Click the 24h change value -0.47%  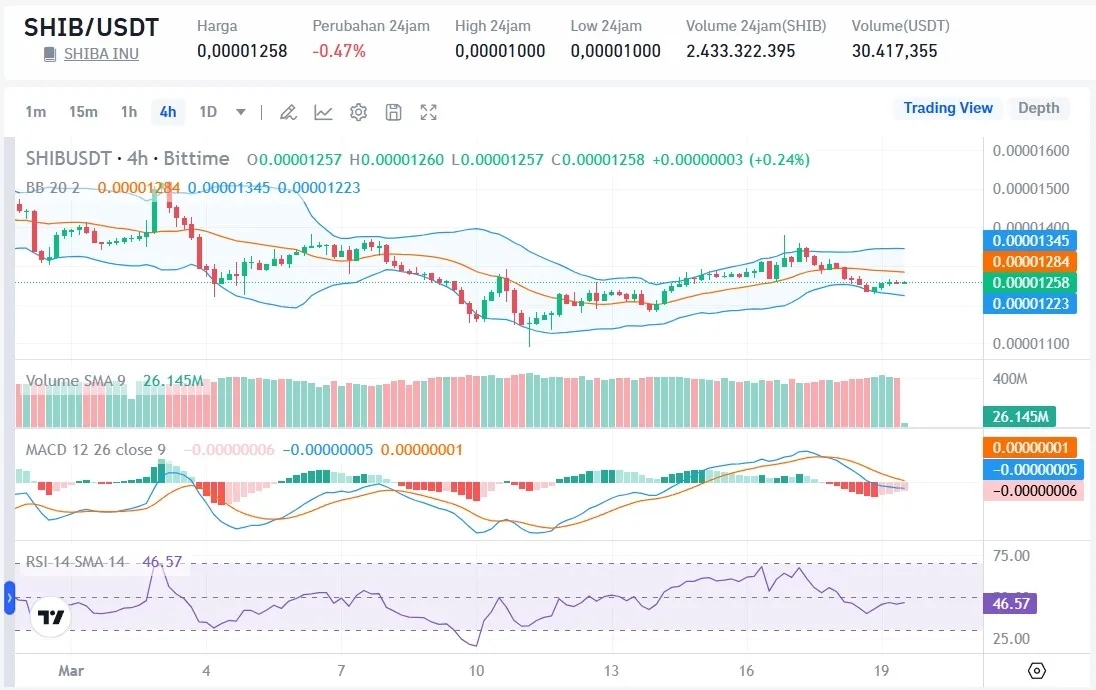tap(339, 51)
